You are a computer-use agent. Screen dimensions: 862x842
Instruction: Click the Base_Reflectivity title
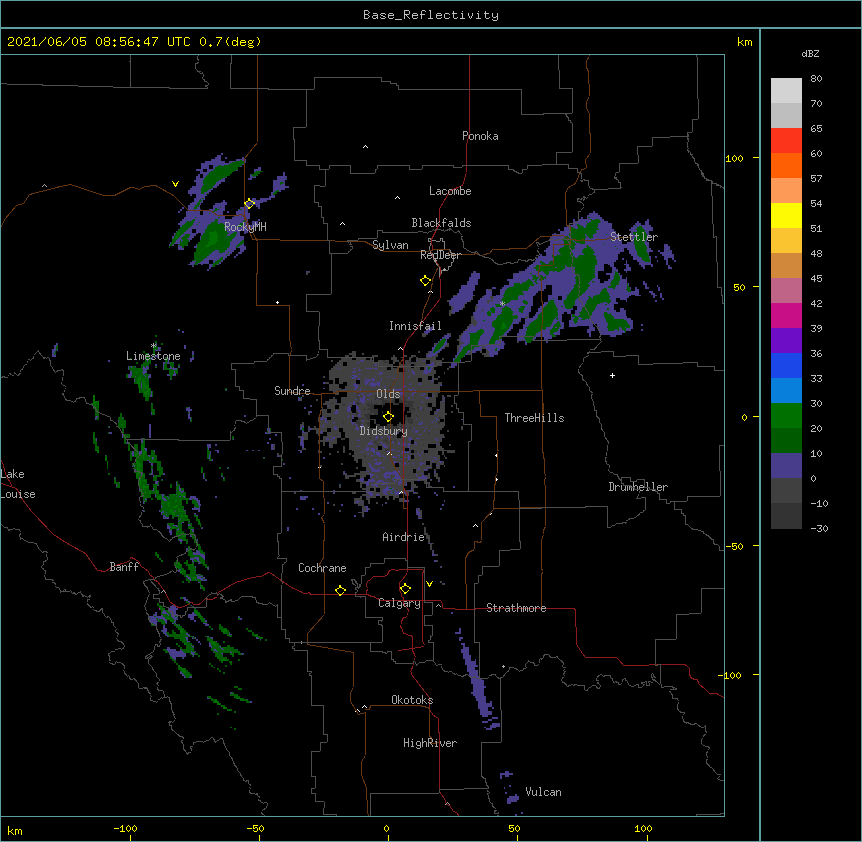tap(431, 15)
